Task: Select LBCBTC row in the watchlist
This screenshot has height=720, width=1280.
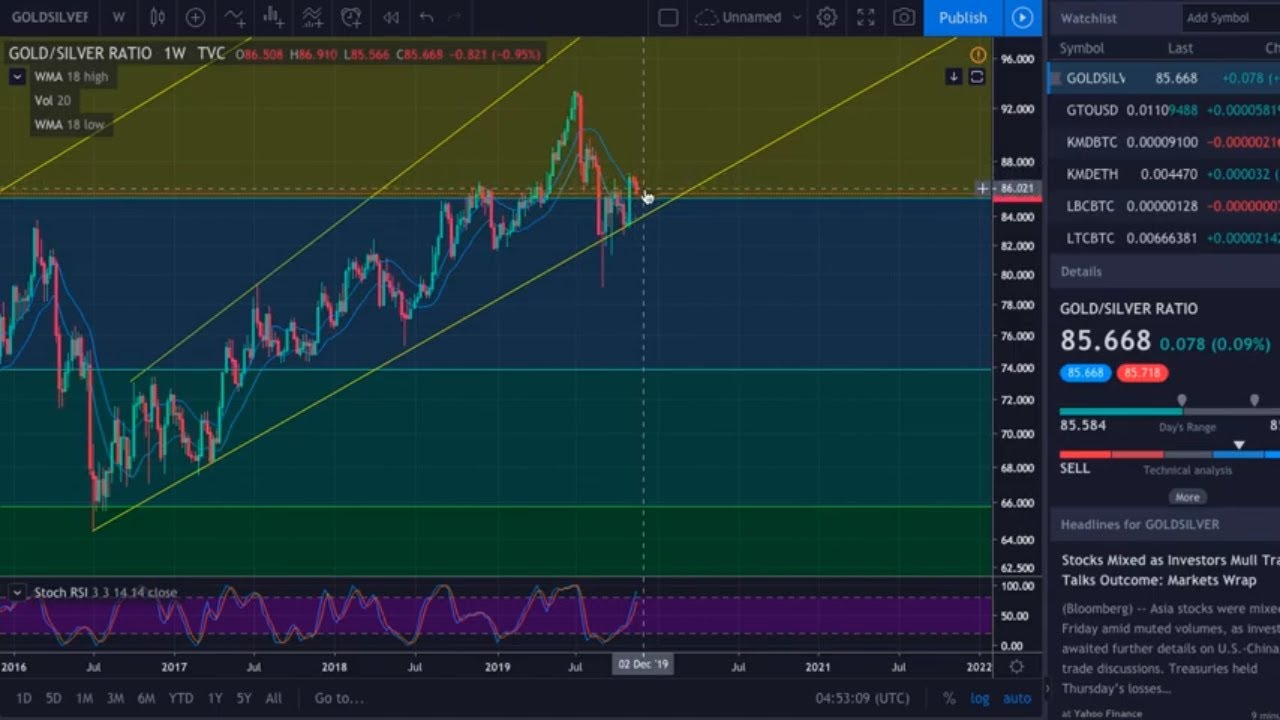Action: point(1163,206)
